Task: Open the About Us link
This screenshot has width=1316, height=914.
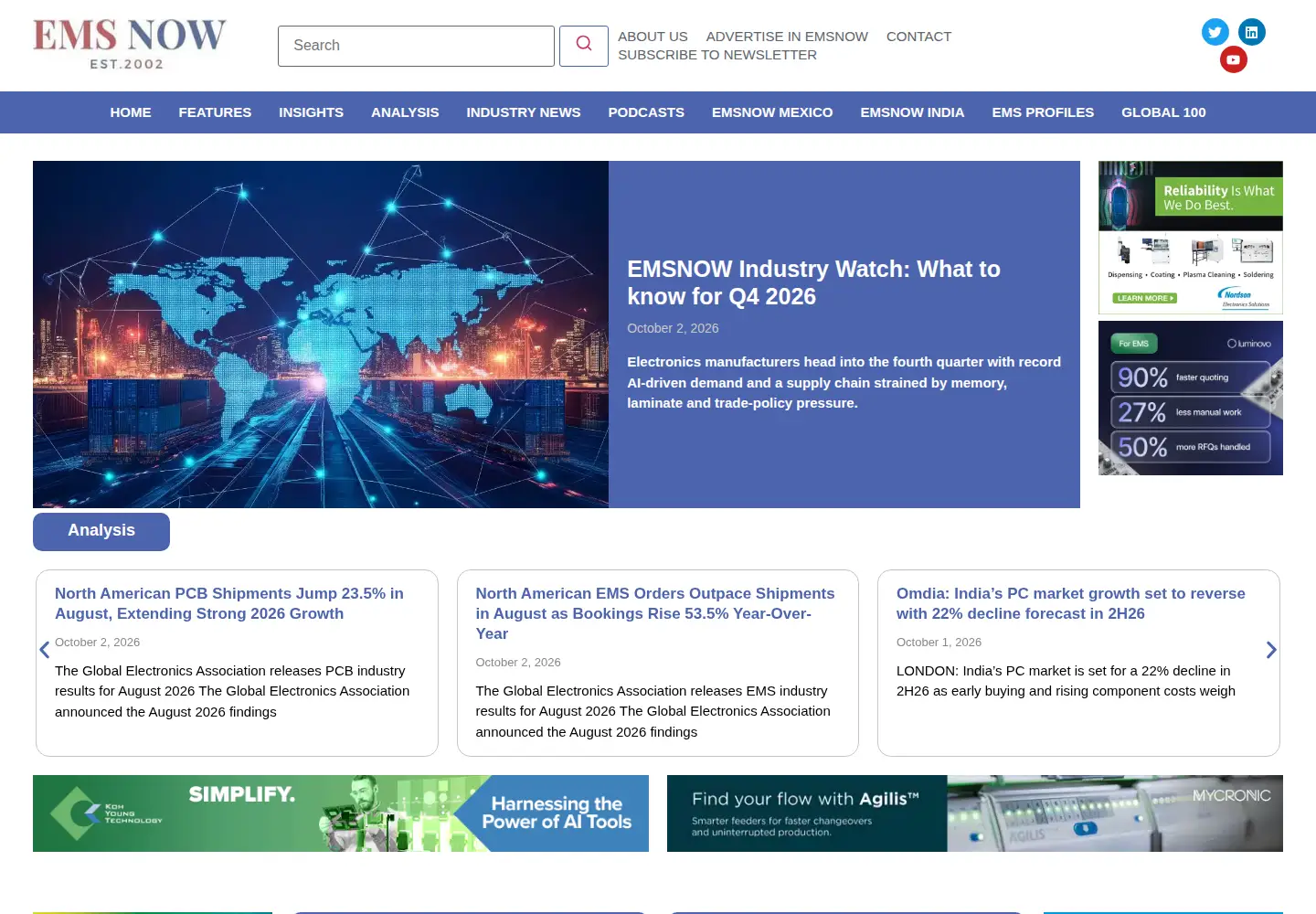Action: coord(653,37)
